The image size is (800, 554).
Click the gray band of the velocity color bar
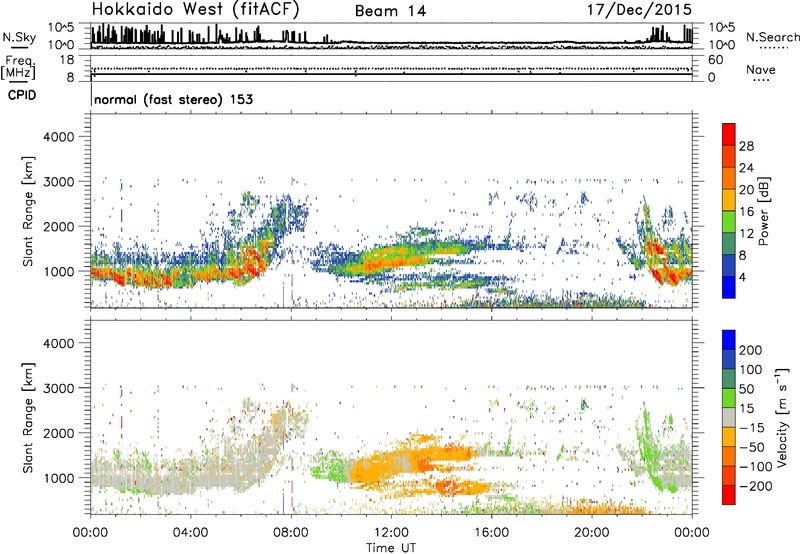coord(729,417)
